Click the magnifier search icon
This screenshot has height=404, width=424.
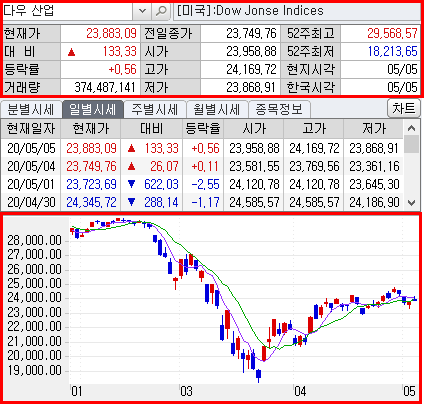pos(161,11)
